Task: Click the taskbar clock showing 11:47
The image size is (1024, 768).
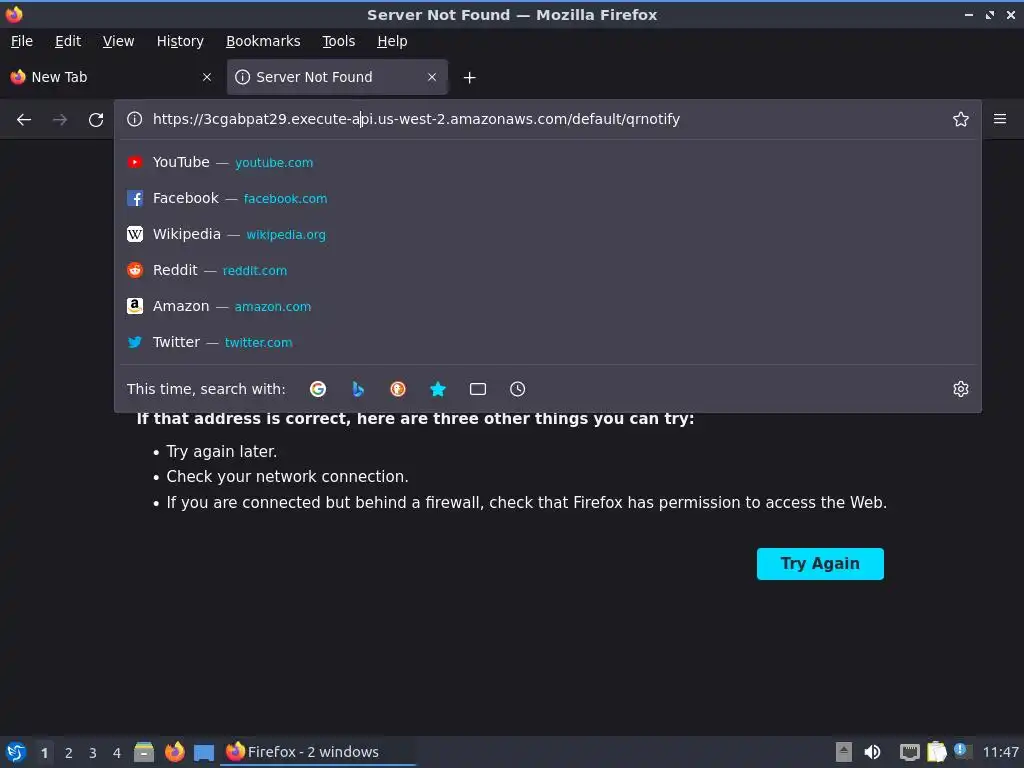Action: [1000, 752]
